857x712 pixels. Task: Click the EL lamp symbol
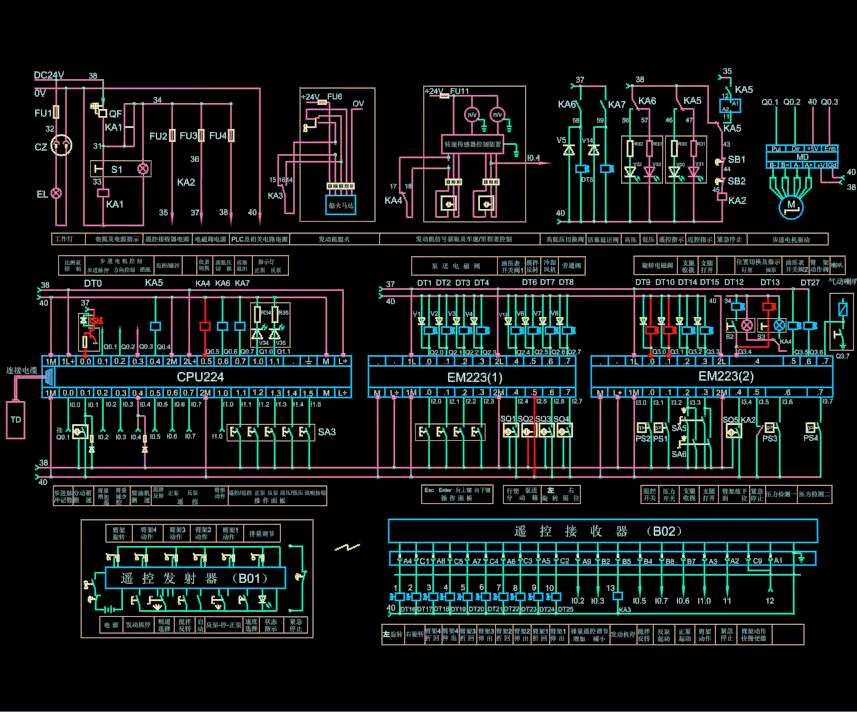point(56,193)
